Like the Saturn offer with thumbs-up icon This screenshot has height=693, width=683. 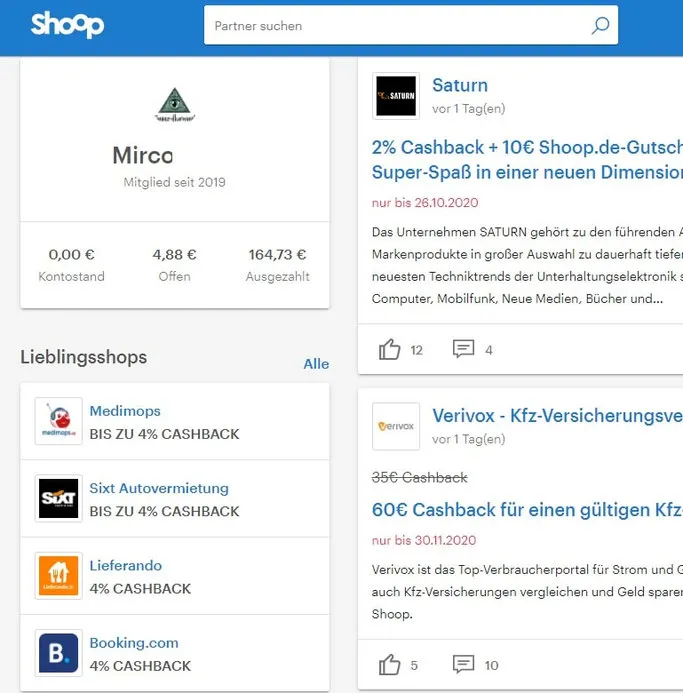point(389,350)
